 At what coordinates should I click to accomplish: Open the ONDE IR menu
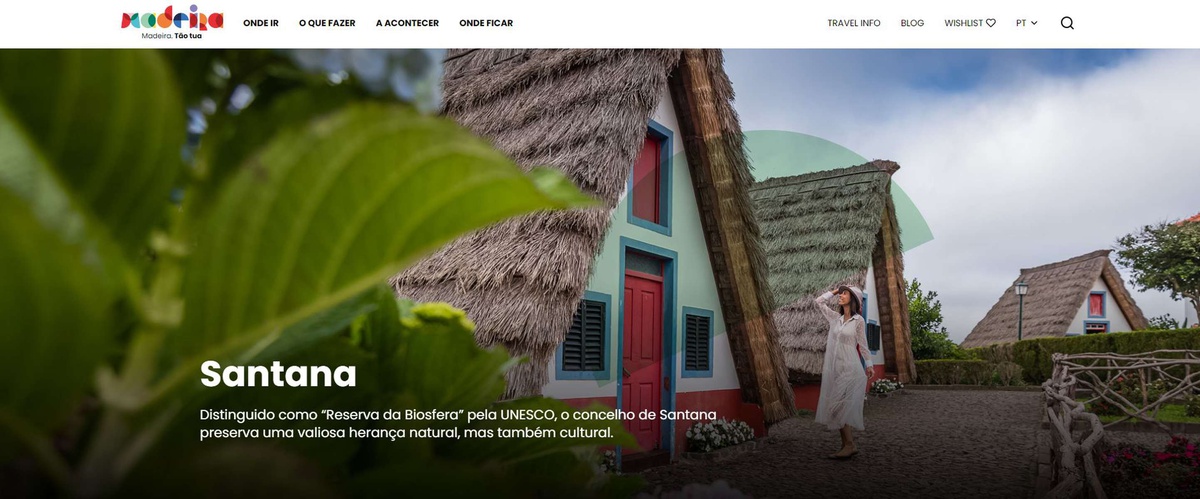point(261,23)
